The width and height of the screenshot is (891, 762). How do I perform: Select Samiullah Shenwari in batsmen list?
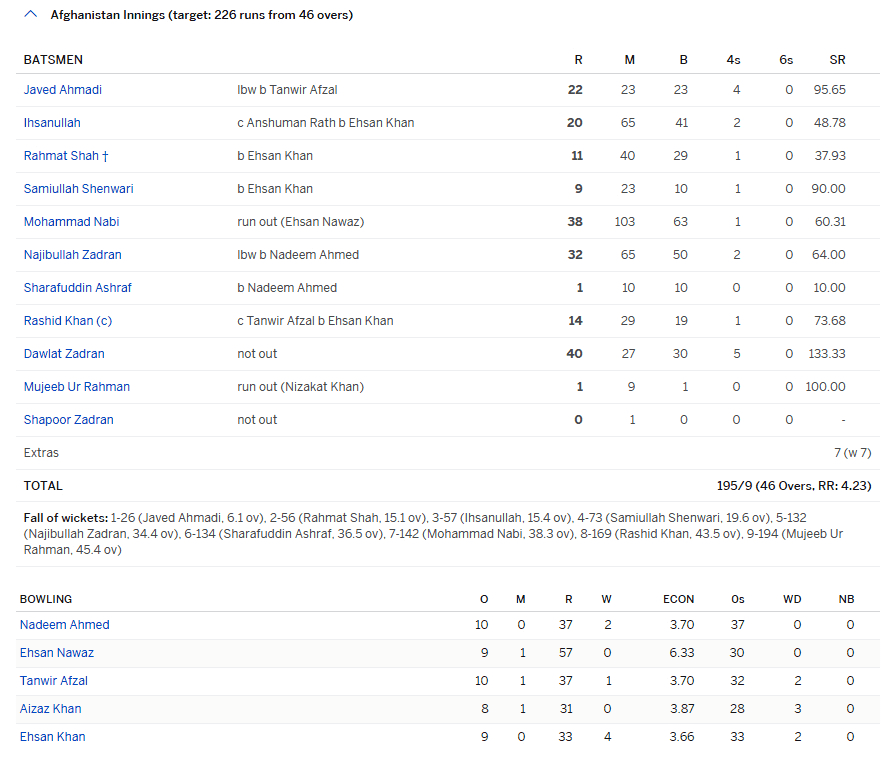click(78, 189)
